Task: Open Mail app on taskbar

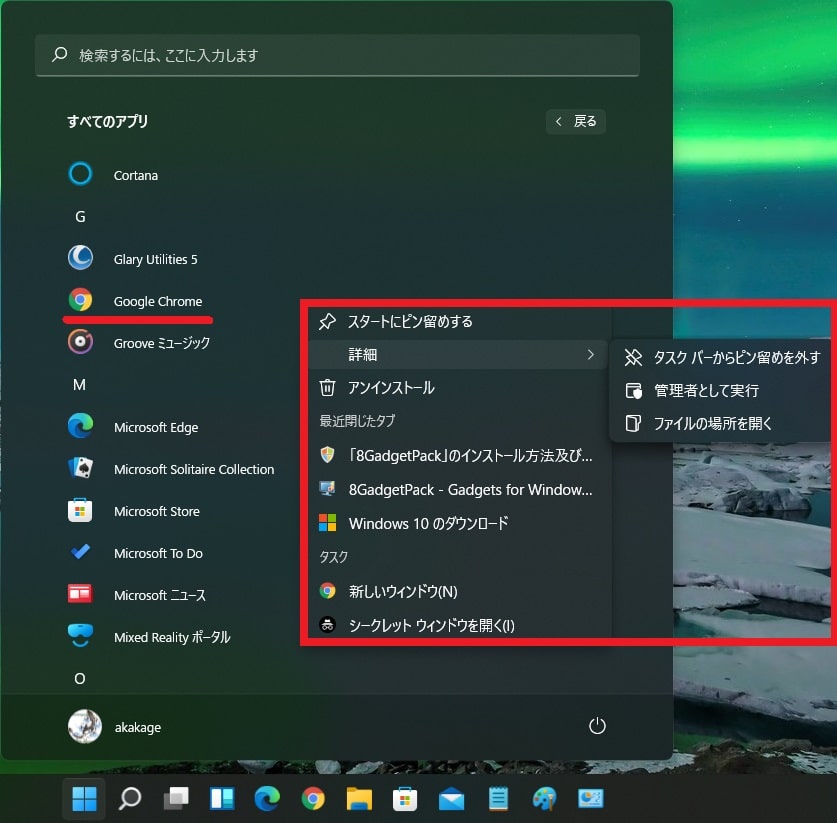Action: (x=452, y=799)
